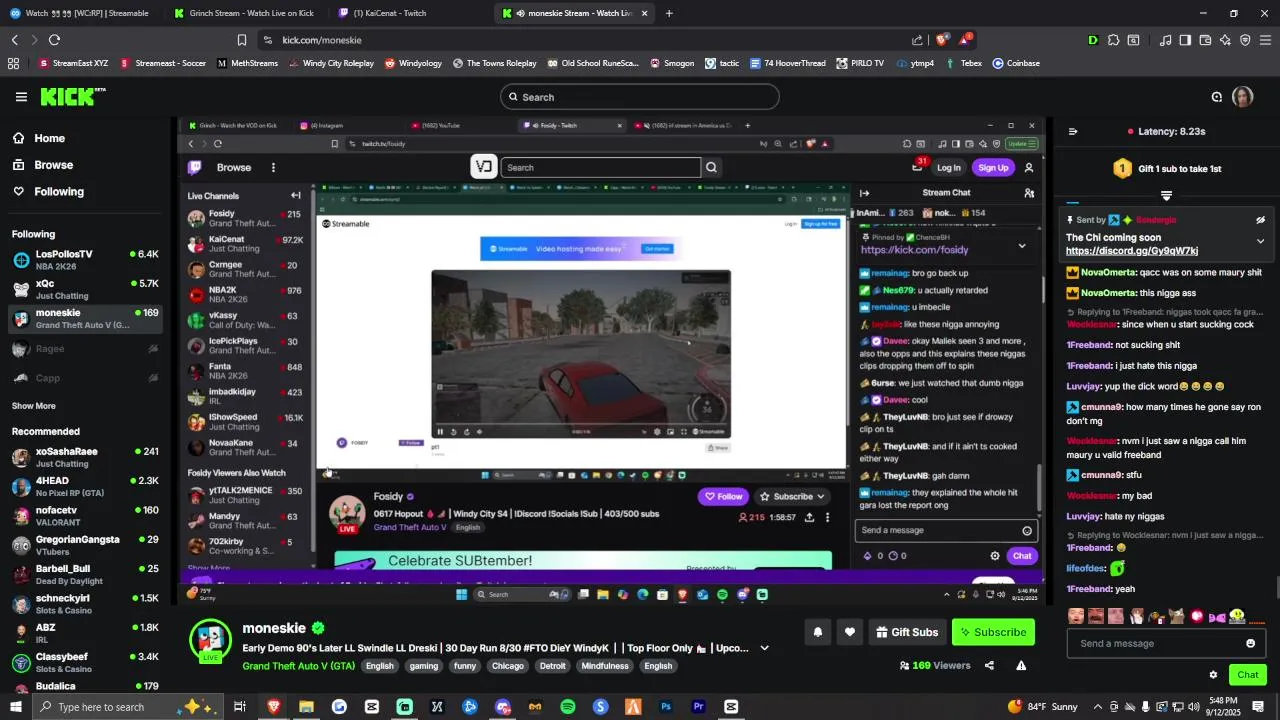1280x720 pixels.
Task: Click the notification bell for moneskie
Action: tap(818, 632)
